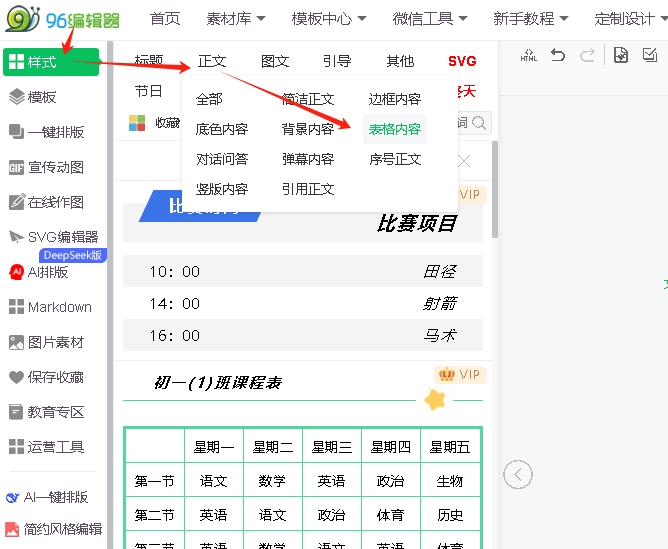668x549 pixels.
Task: Choose 对话问答 from the submenu
Action: (222, 159)
